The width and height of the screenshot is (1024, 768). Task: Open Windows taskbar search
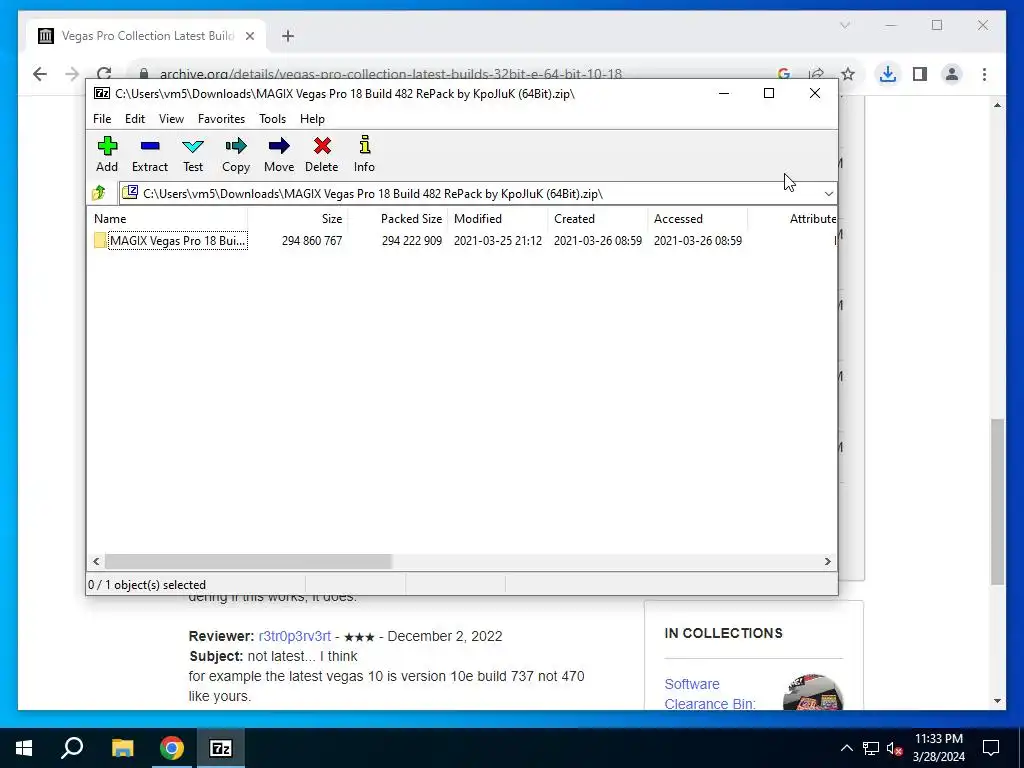72,748
